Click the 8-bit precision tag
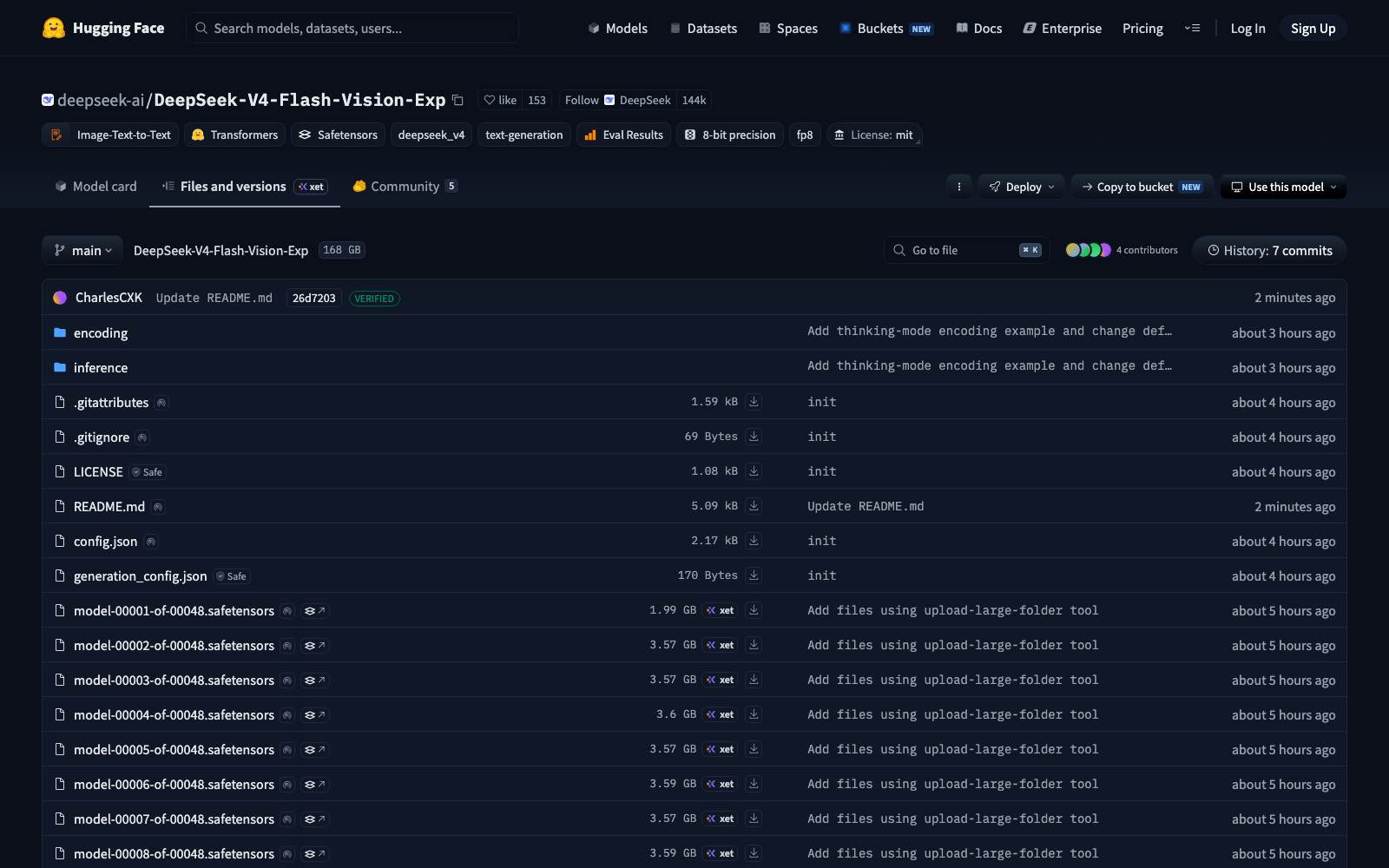 [730, 135]
